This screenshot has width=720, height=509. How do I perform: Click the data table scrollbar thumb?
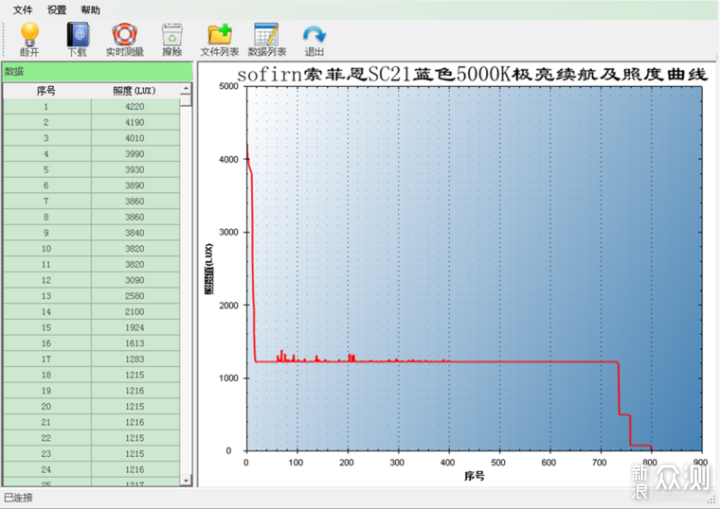pyautogui.click(x=186, y=100)
